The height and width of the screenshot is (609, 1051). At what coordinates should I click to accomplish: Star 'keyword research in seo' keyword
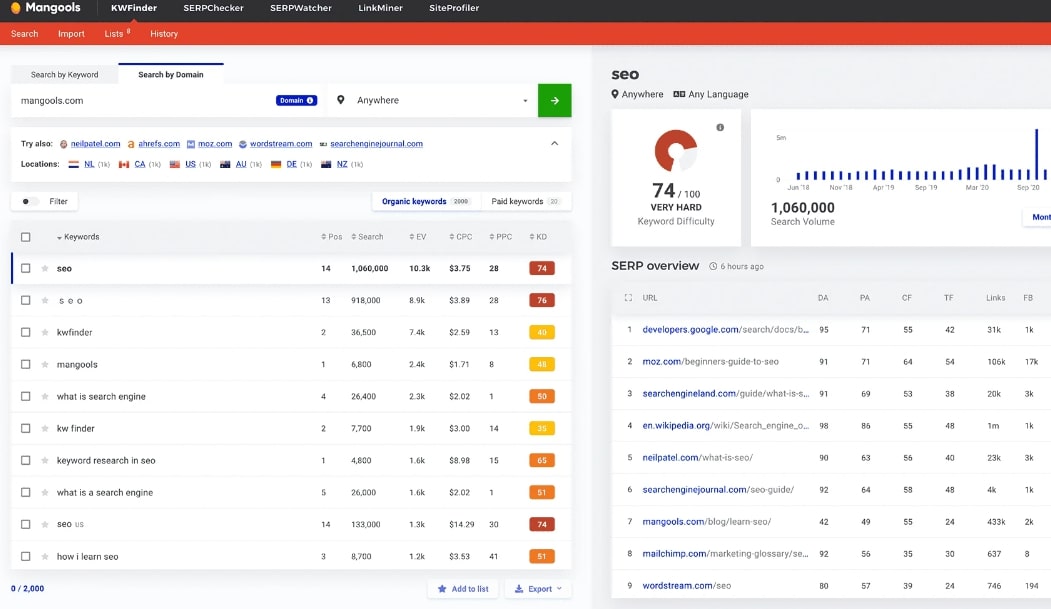click(x=45, y=460)
